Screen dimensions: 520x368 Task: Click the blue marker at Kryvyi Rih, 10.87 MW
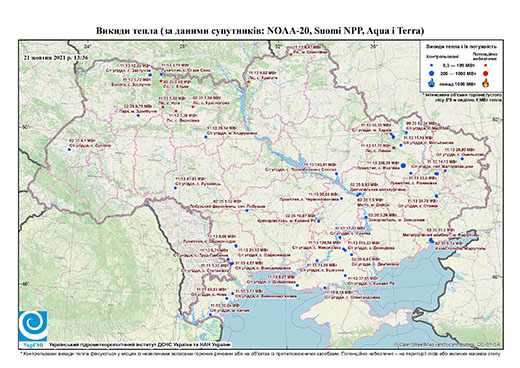(319, 221)
